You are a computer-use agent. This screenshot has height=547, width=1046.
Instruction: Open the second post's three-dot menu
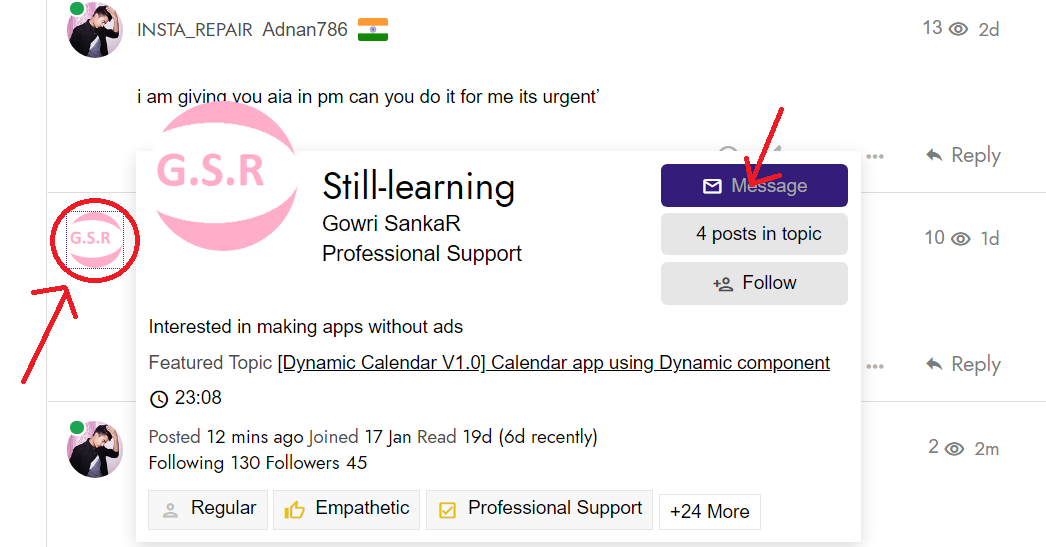point(875,366)
